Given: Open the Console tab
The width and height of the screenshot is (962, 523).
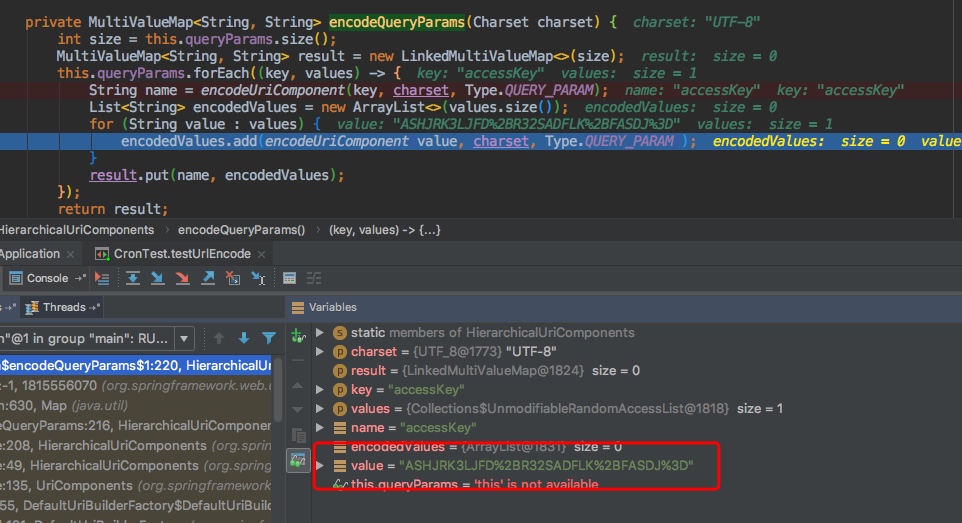Looking at the screenshot, I should (x=46, y=278).
